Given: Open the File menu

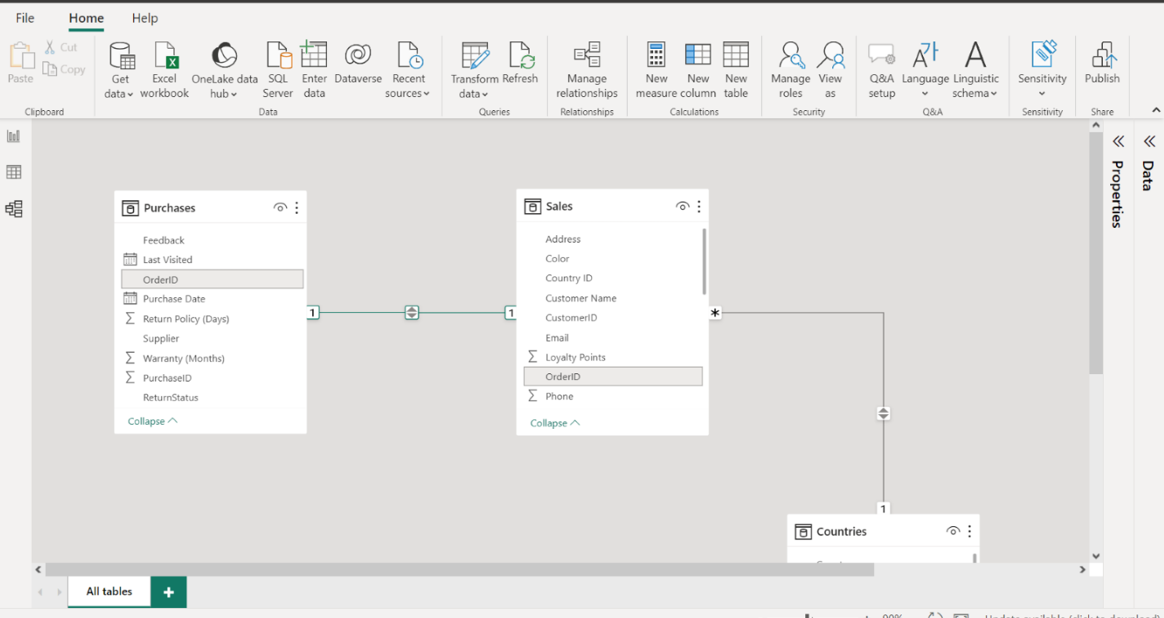Looking at the screenshot, I should click(25, 18).
